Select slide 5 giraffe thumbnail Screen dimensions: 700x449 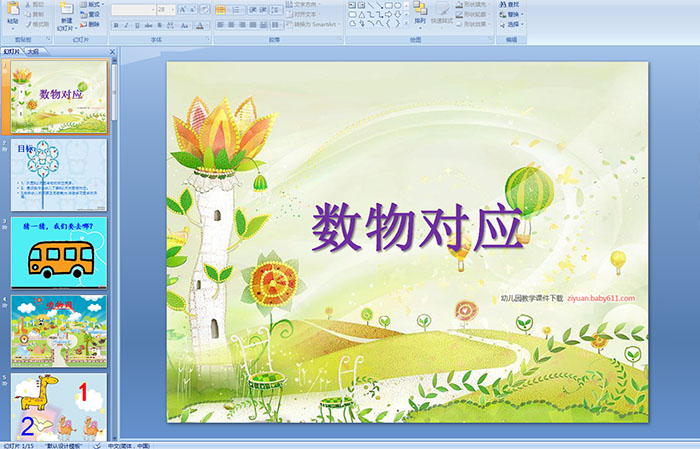(x=59, y=407)
